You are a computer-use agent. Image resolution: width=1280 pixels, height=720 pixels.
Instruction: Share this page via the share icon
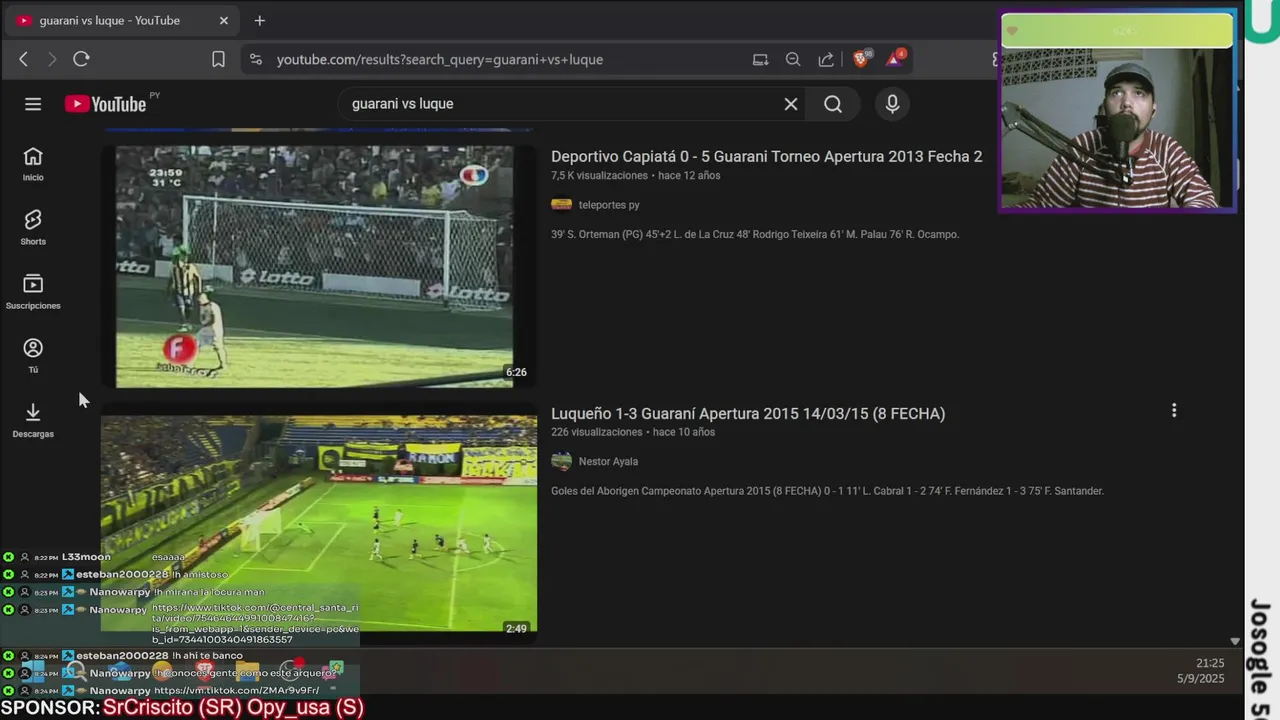826,59
